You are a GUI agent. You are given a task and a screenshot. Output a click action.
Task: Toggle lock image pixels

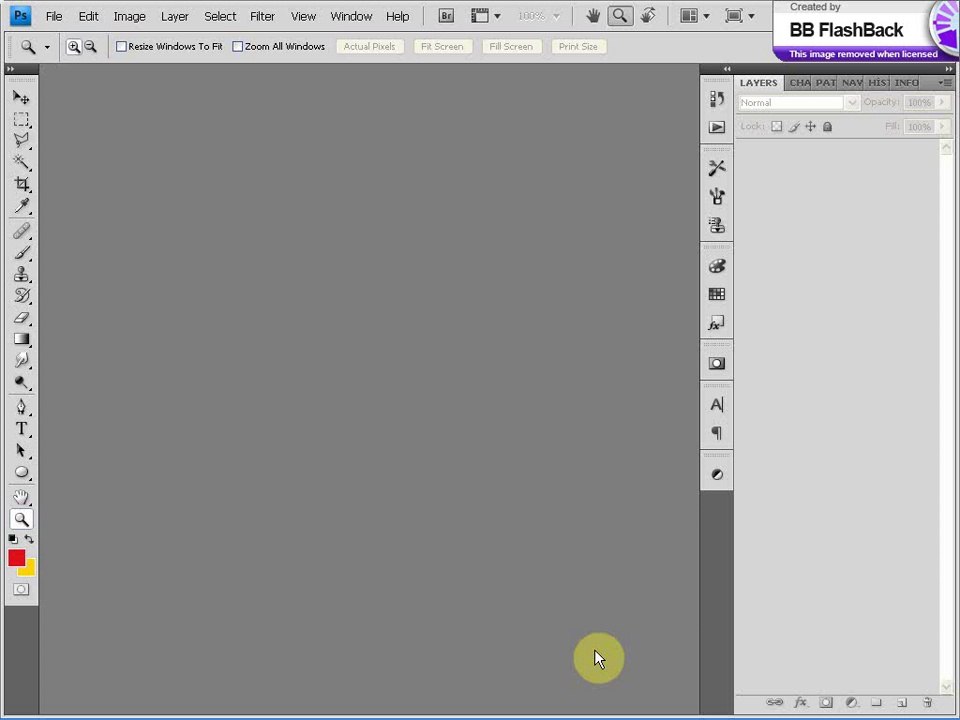coord(794,127)
